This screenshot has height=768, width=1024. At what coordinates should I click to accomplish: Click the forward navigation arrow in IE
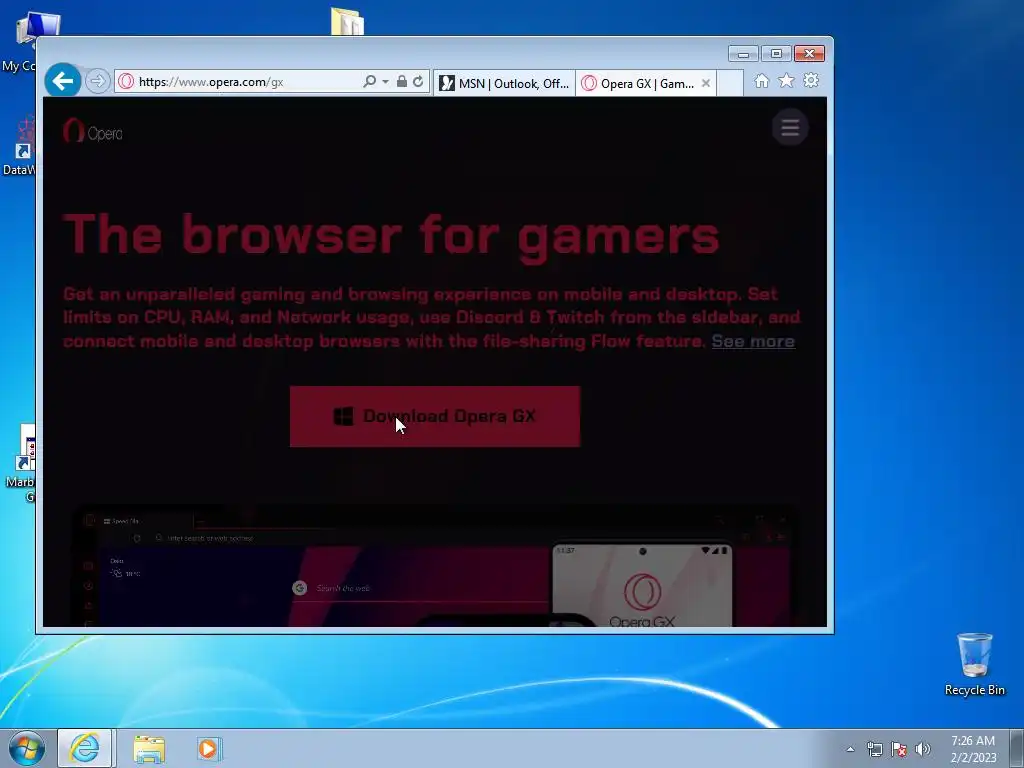tap(97, 81)
